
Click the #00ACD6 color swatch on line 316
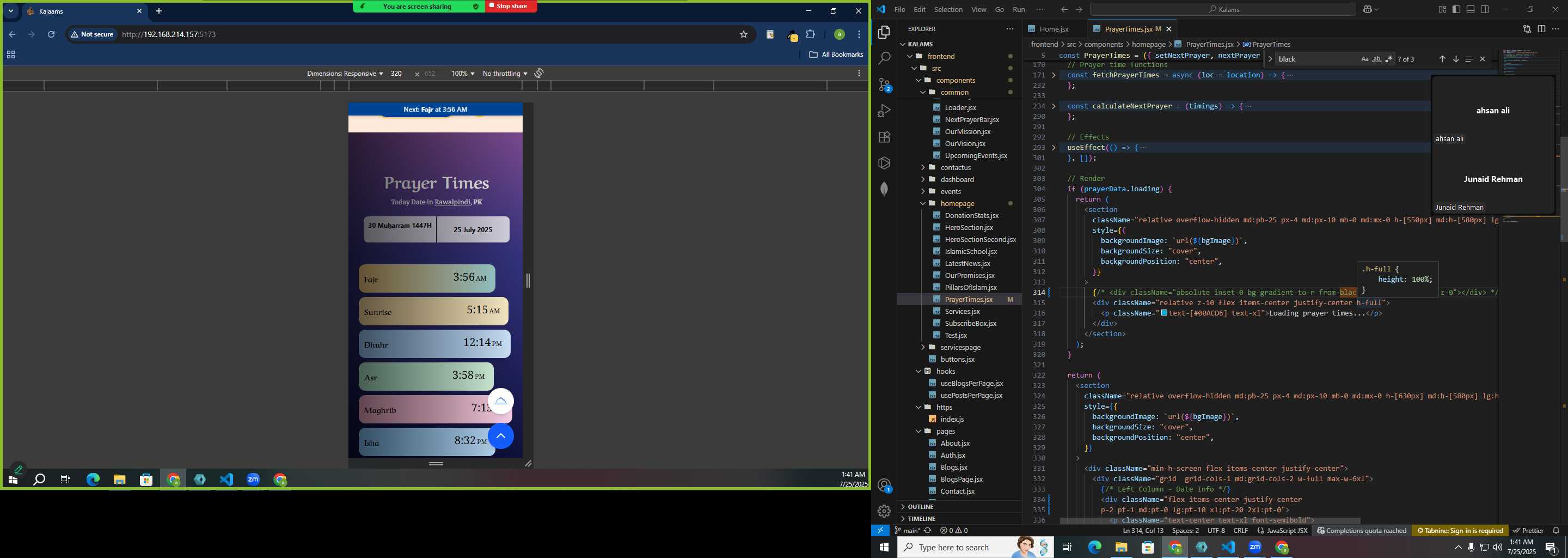[x=1165, y=313]
